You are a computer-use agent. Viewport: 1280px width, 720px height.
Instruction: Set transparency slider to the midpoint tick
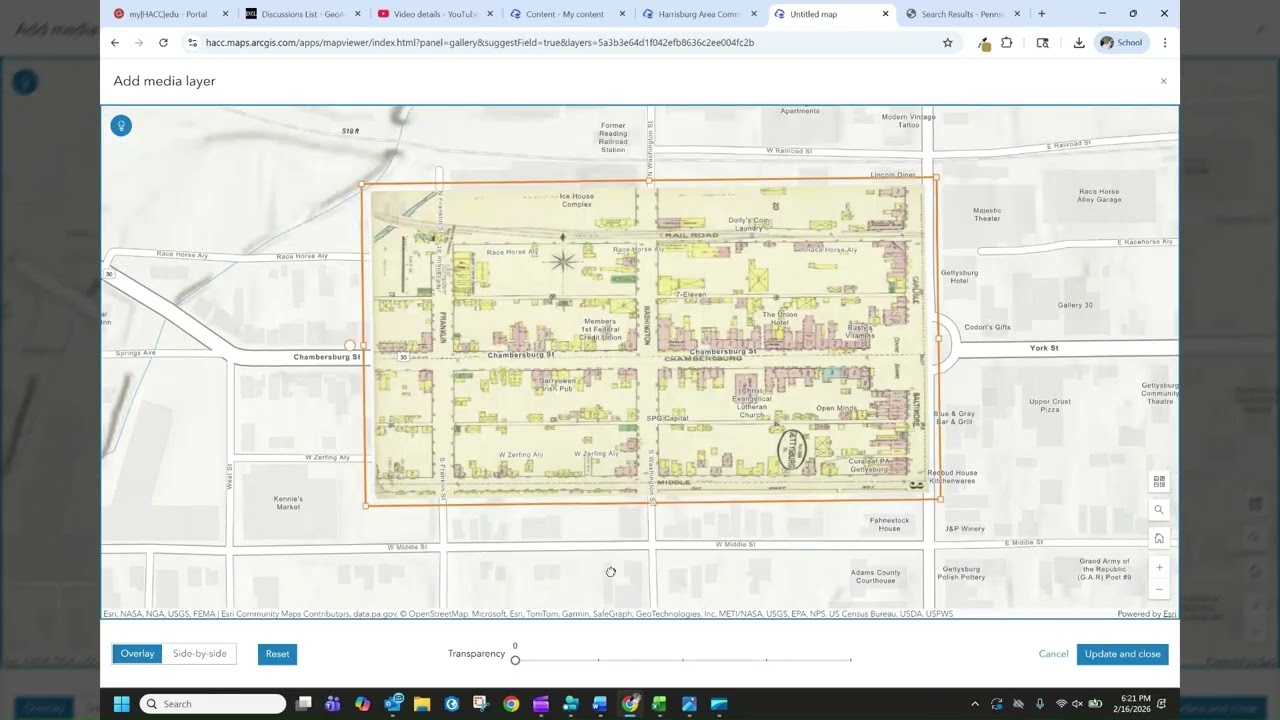(x=683, y=660)
